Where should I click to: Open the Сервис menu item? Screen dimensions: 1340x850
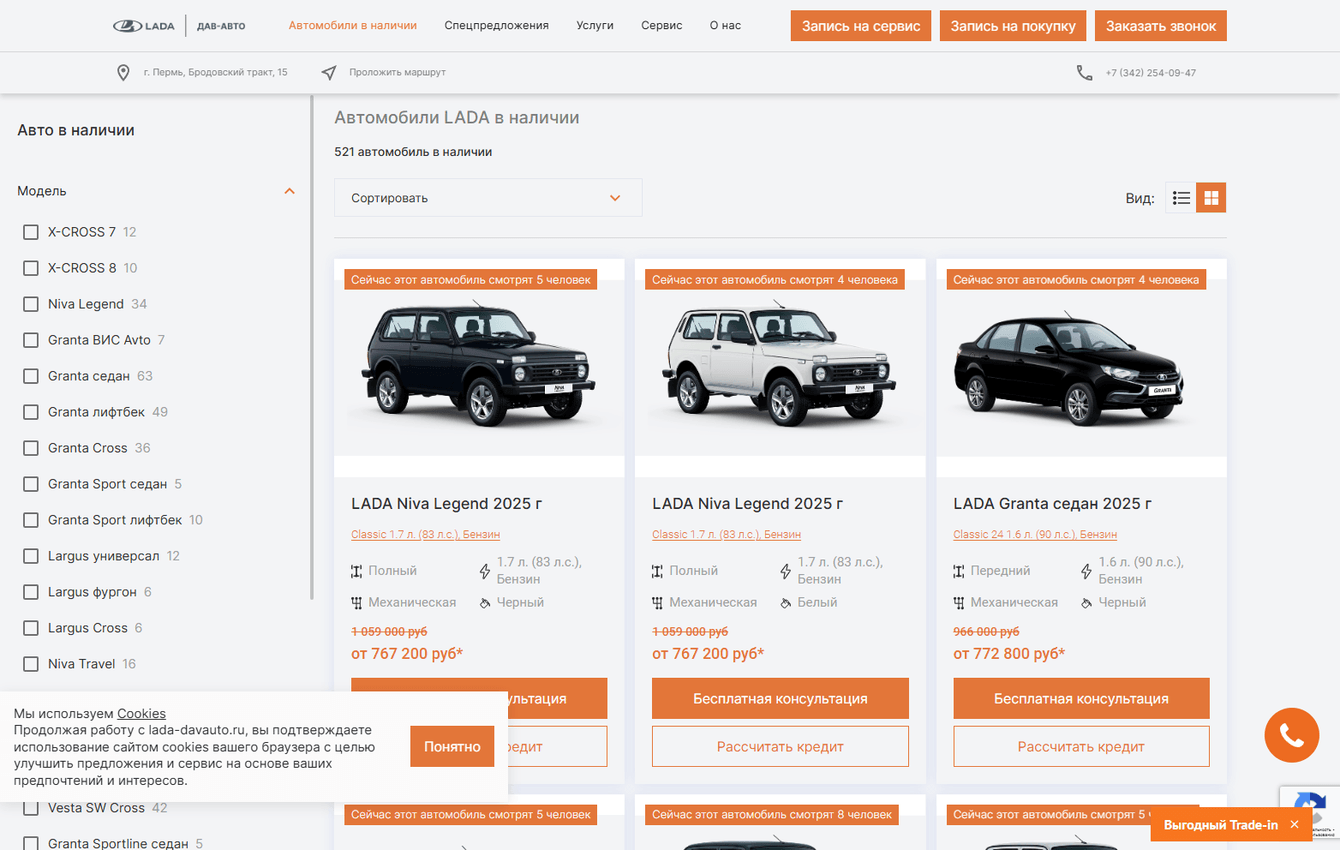coord(662,26)
